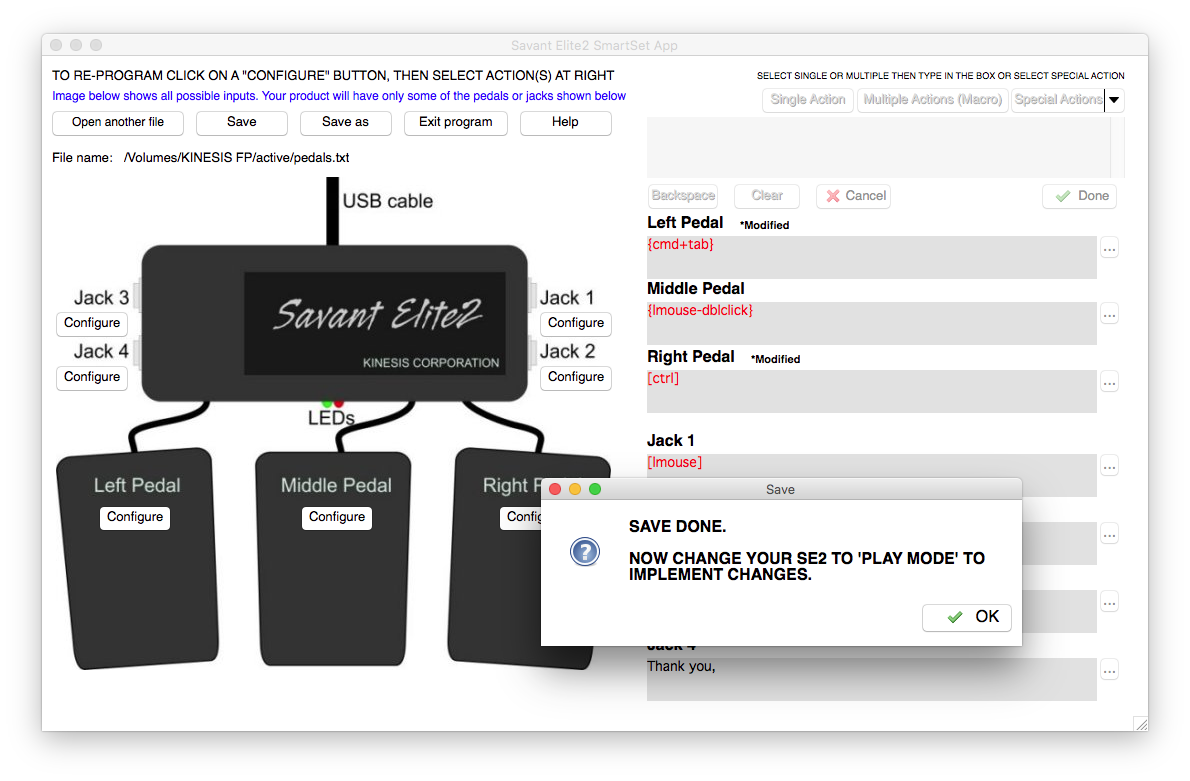
Task: Click the Jack 4 field reading "Thank you,"
Action: [x=872, y=679]
